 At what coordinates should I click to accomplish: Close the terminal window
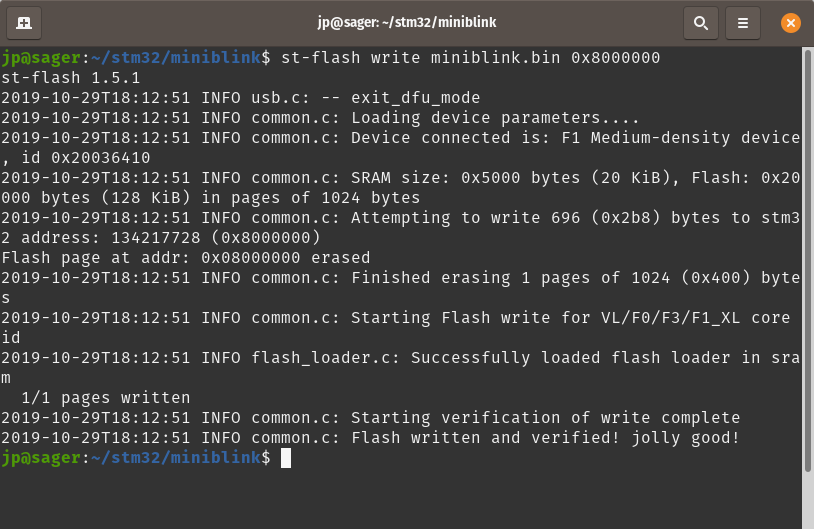point(791,23)
